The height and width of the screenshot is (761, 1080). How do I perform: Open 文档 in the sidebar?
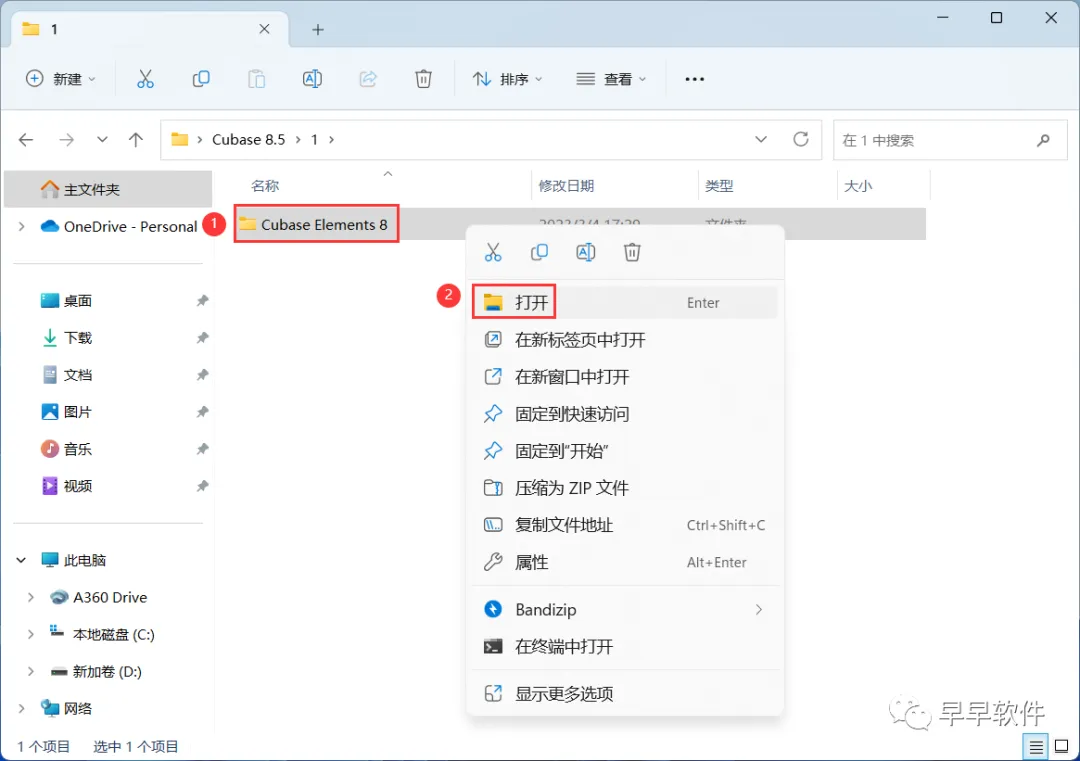(x=78, y=375)
